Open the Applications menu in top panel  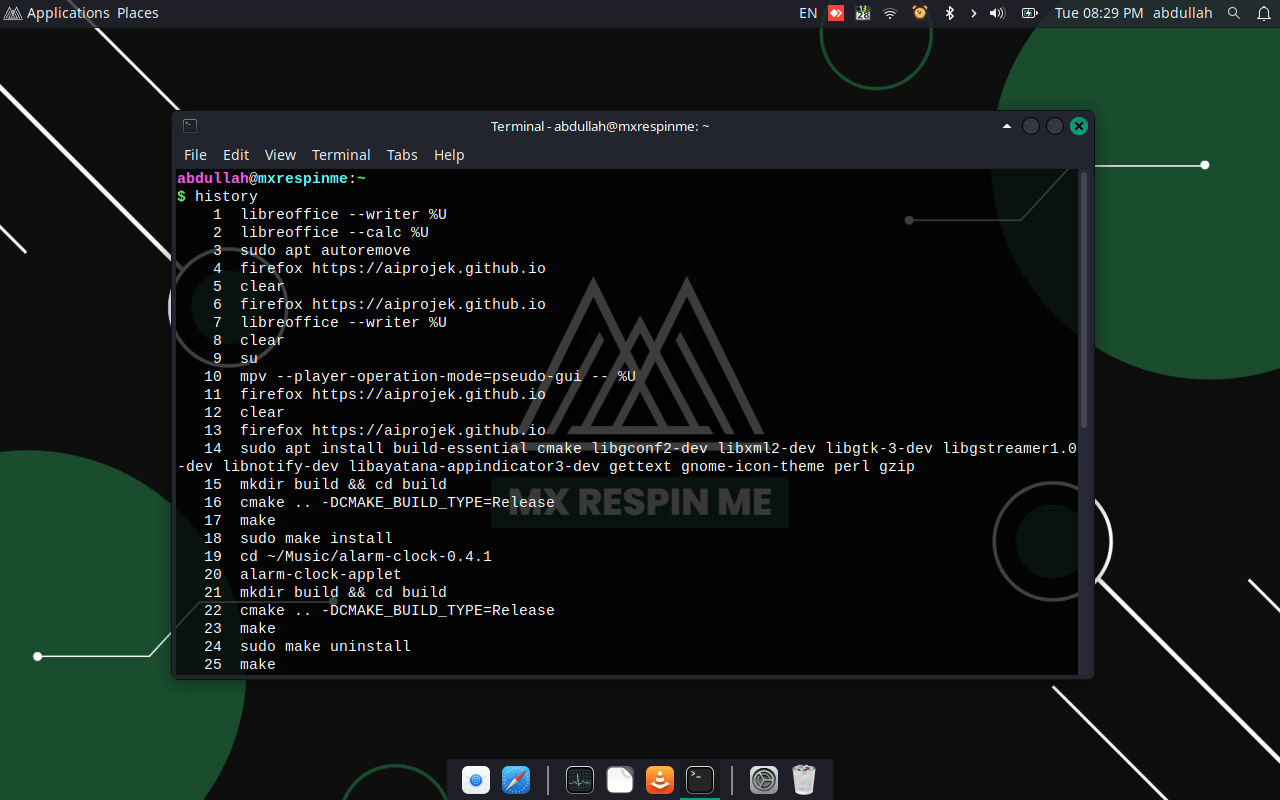click(57, 13)
